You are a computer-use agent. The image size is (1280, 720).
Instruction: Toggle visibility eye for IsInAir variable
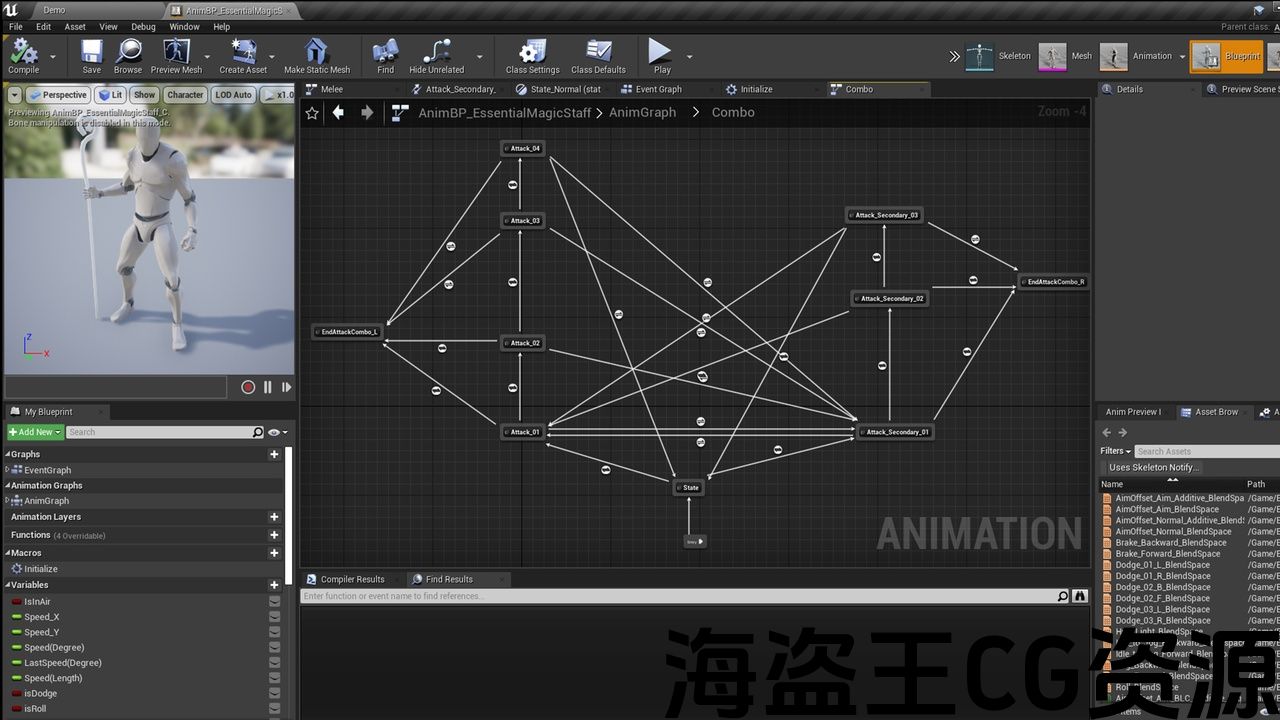[275, 602]
